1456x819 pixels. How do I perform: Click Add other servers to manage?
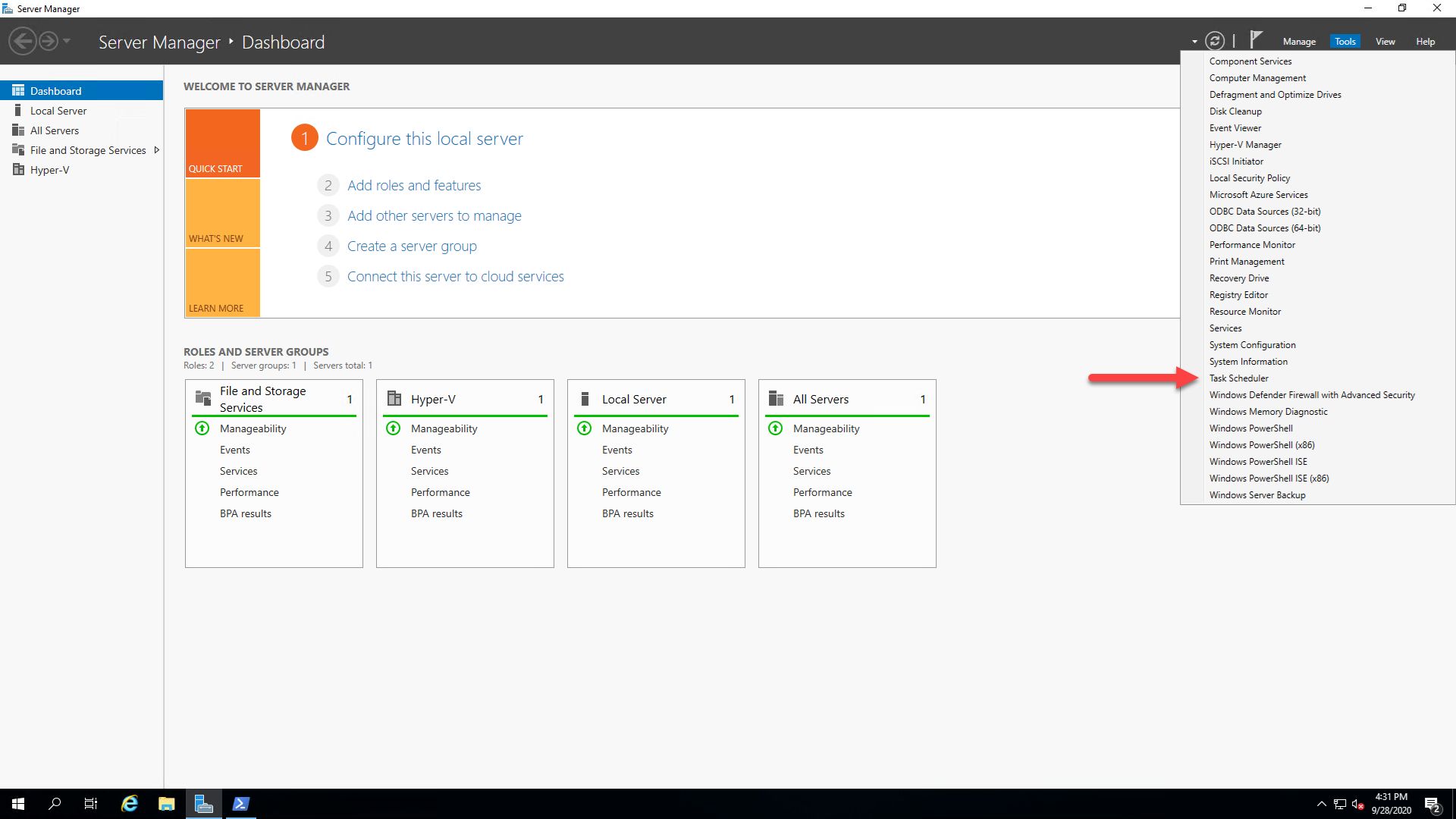pos(435,215)
